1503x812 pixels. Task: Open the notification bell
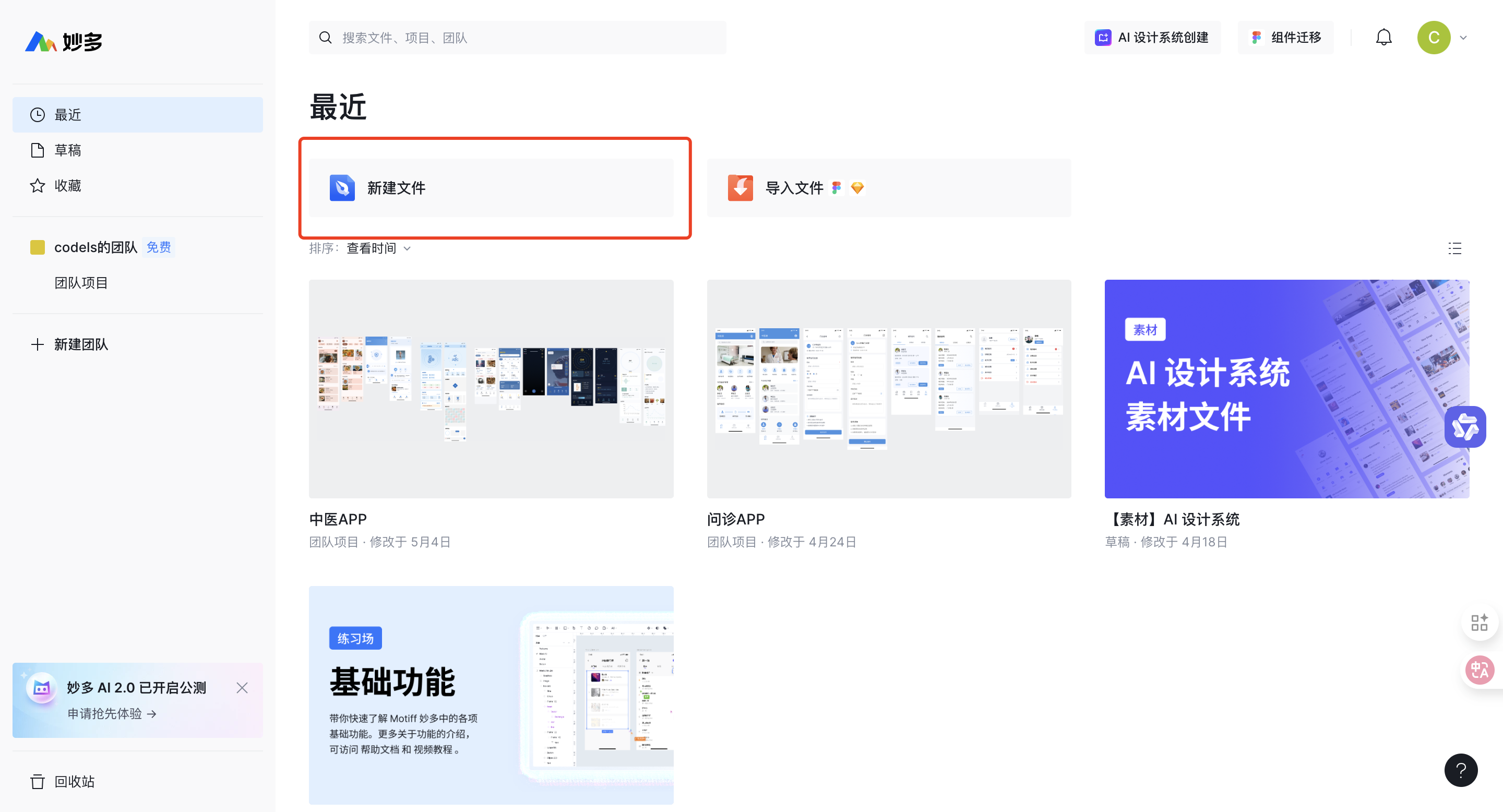point(1384,37)
